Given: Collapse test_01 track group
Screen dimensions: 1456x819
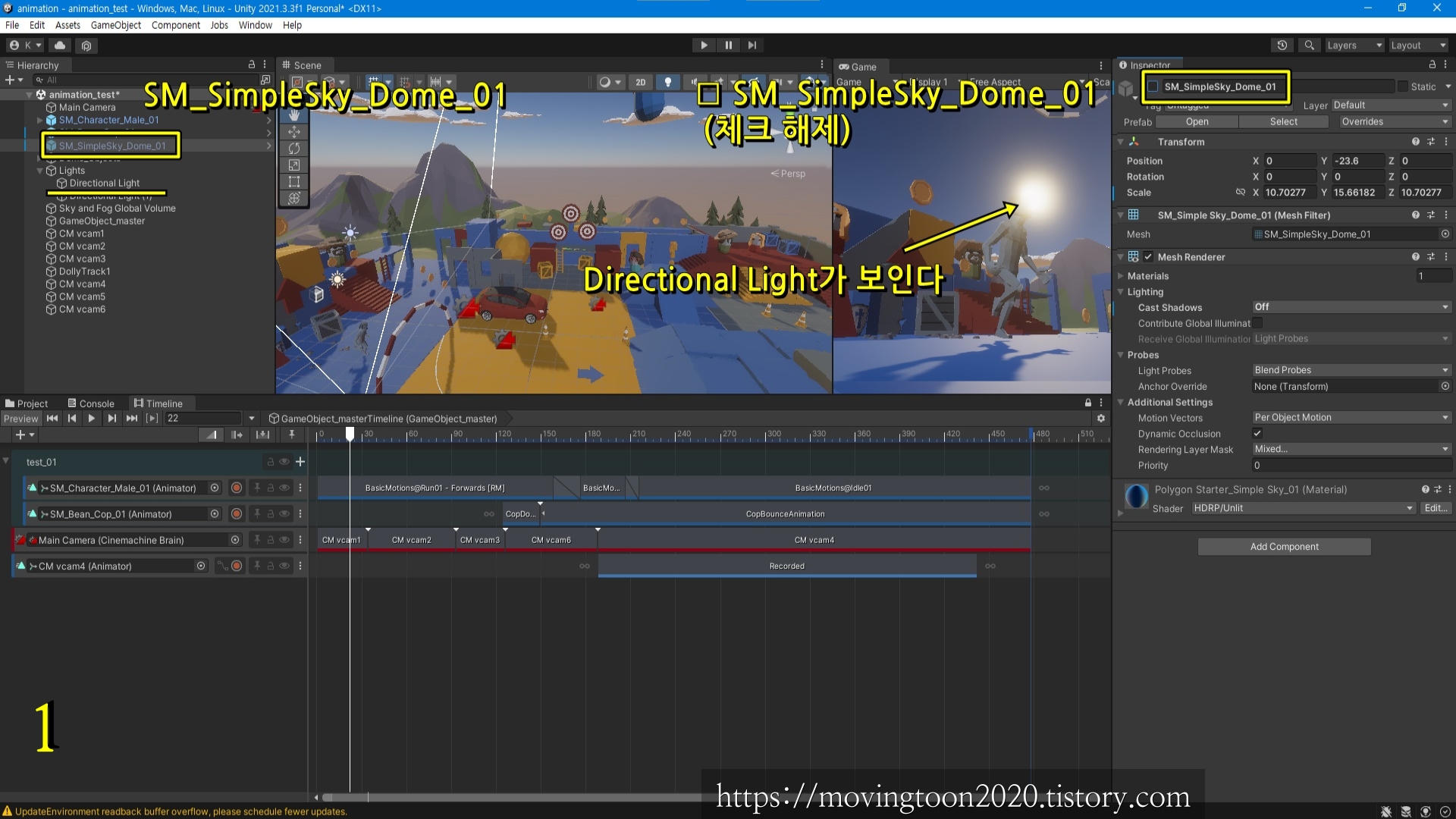Looking at the screenshot, I should click(x=6, y=461).
